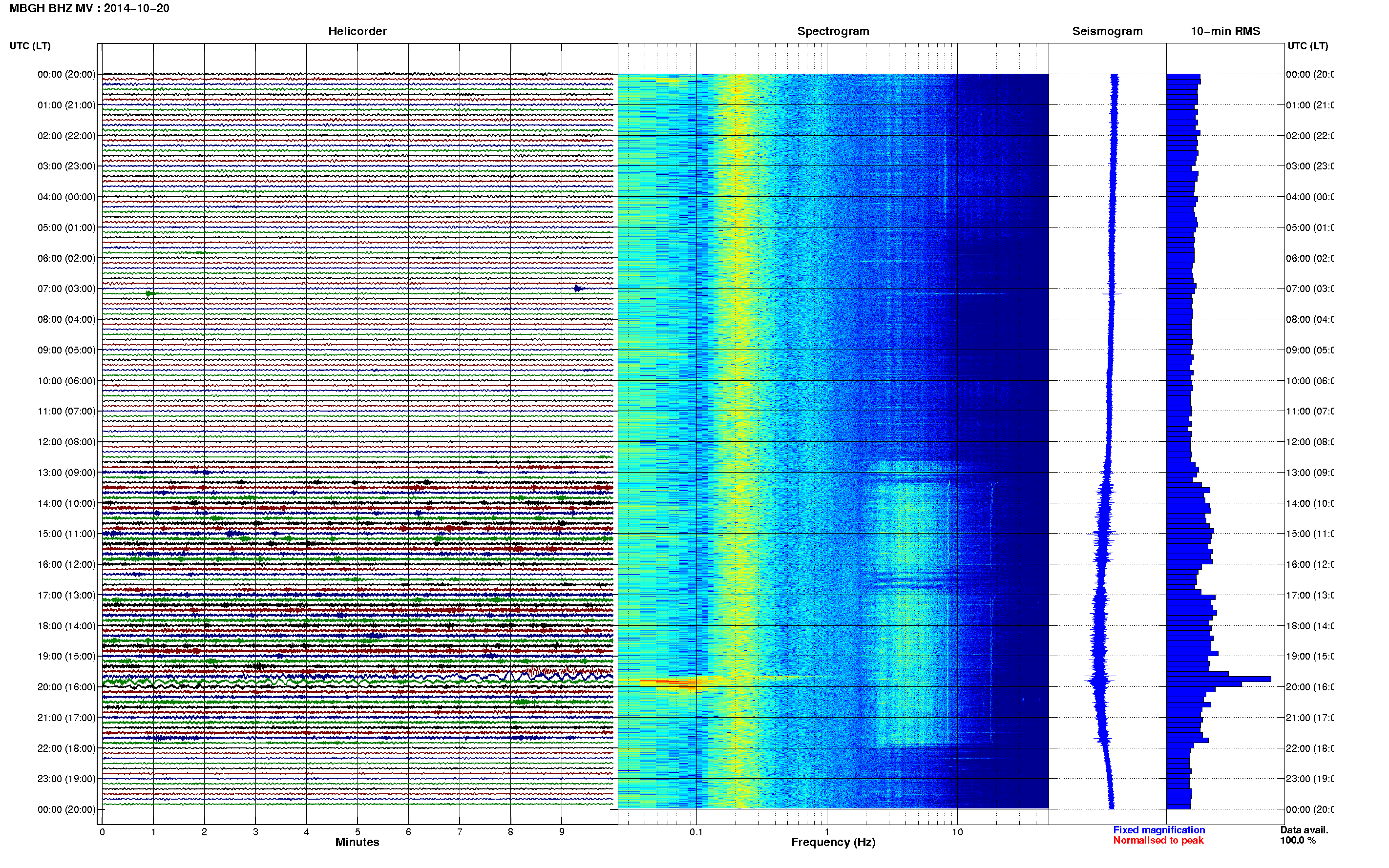This screenshot has height=868, width=1389.
Task: Click the 5 tick label on Minutes axis
Action: (x=357, y=832)
